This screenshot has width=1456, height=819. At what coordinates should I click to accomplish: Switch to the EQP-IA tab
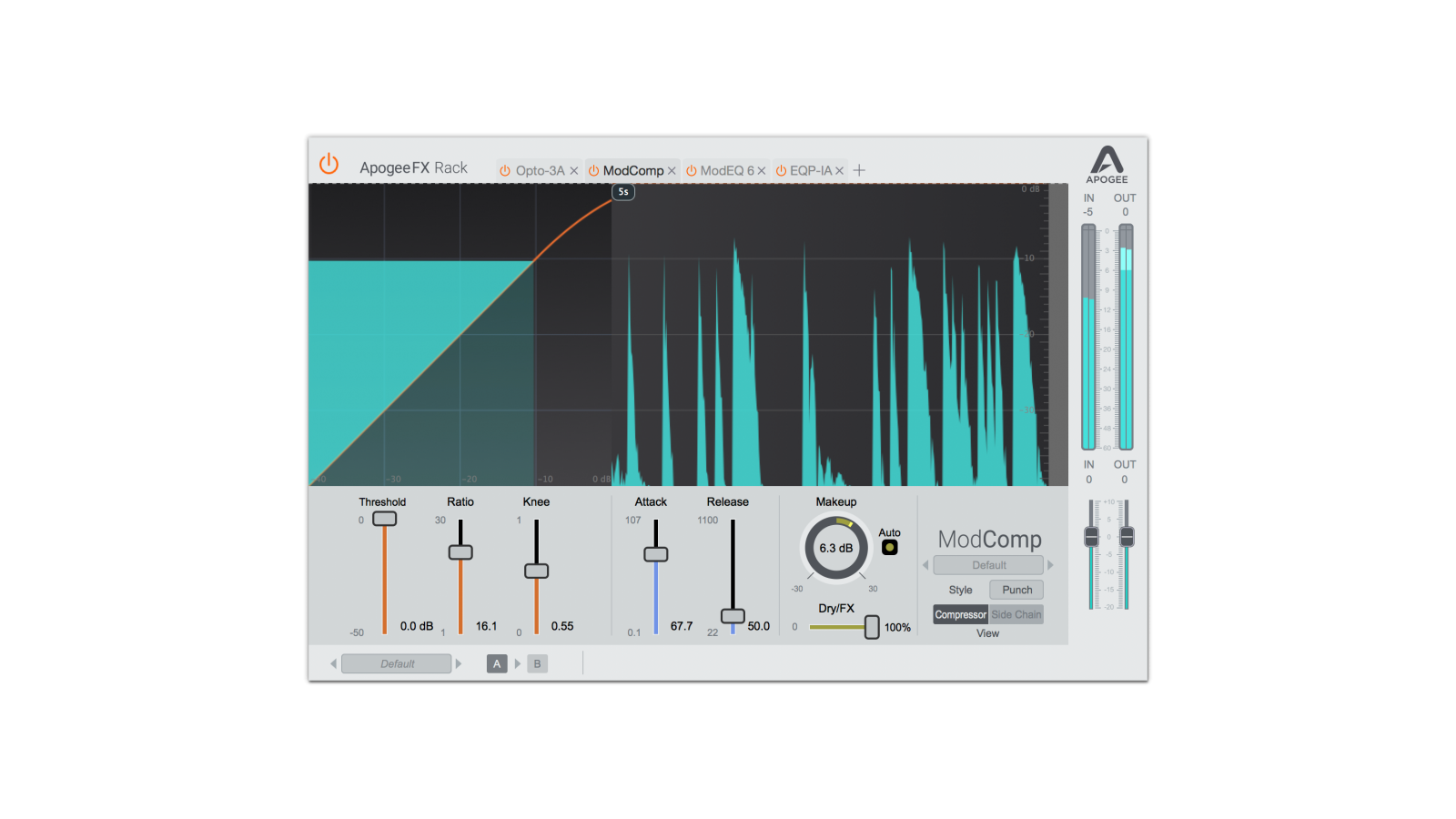tap(811, 170)
